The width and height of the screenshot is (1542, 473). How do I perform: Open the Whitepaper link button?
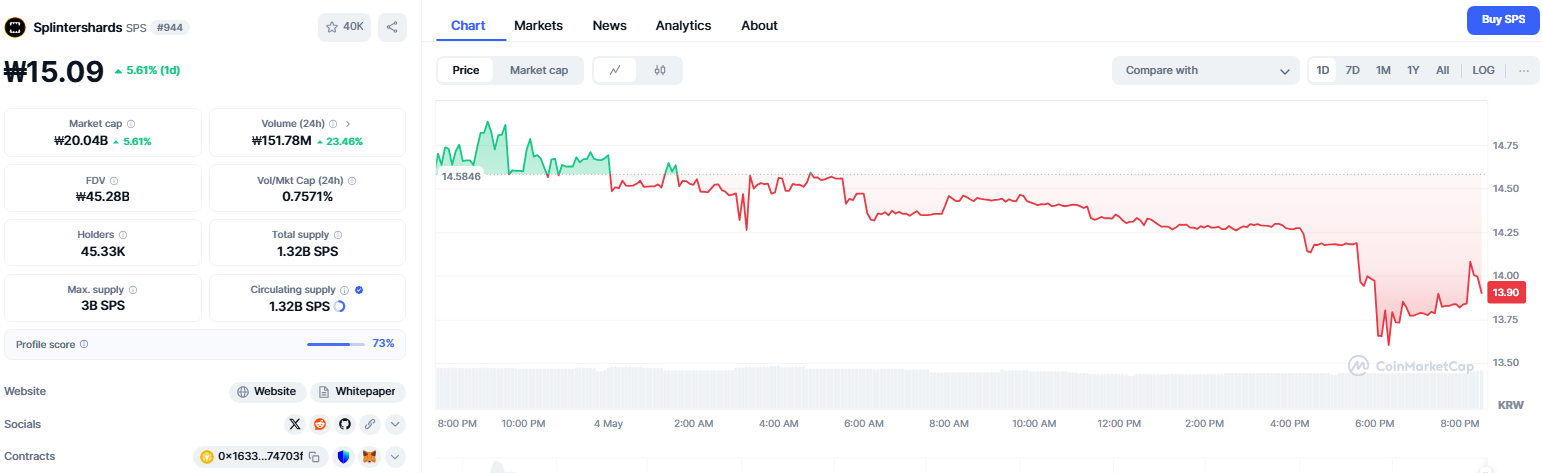click(x=358, y=392)
